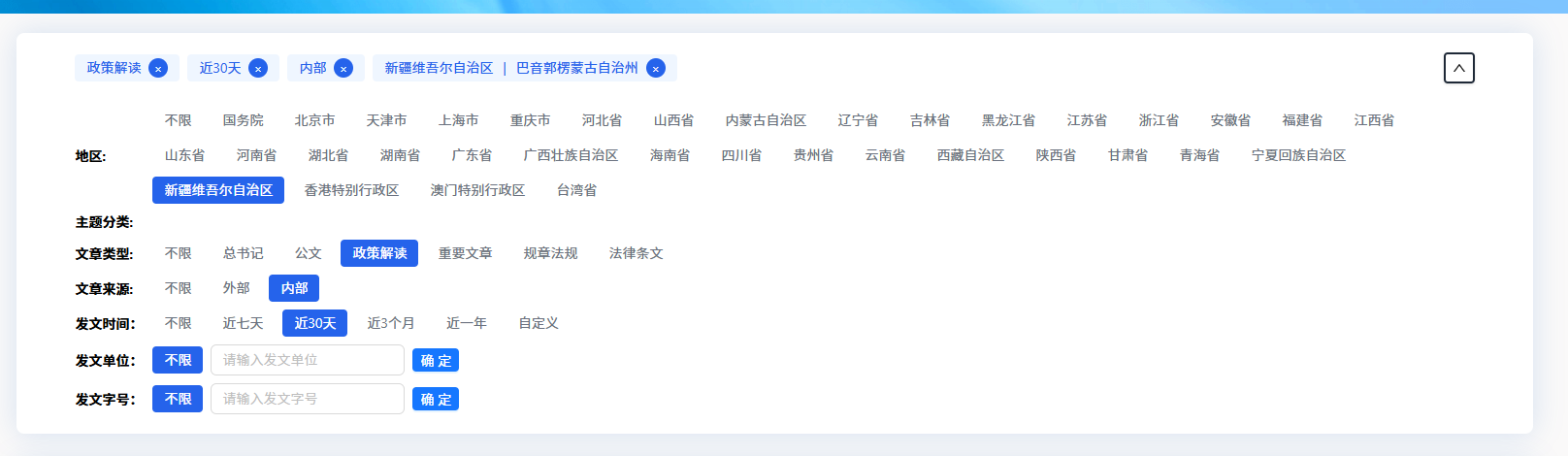Select 广东省 in region filter

pyautogui.click(x=472, y=155)
